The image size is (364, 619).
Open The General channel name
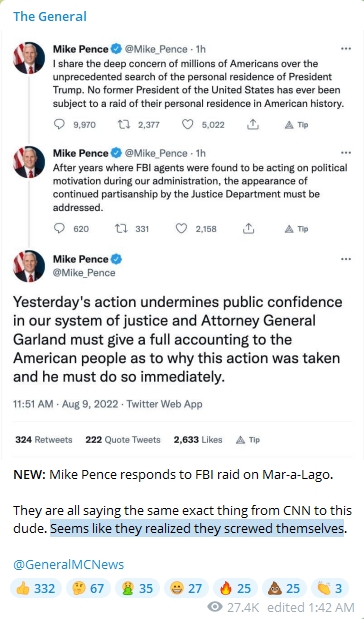[50, 17]
